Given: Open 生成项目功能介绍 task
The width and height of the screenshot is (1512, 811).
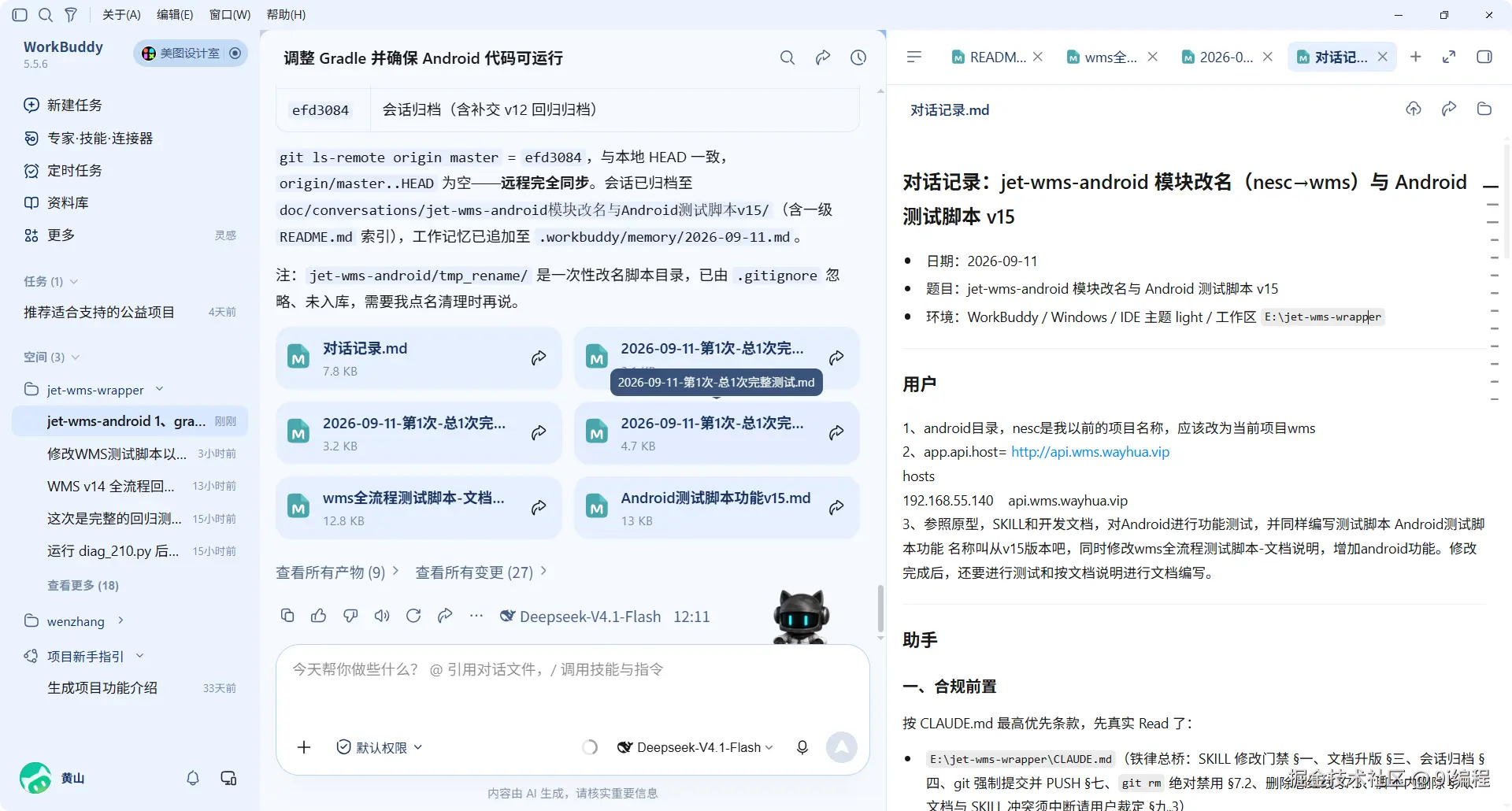Looking at the screenshot, I should [x=130, y=687].
